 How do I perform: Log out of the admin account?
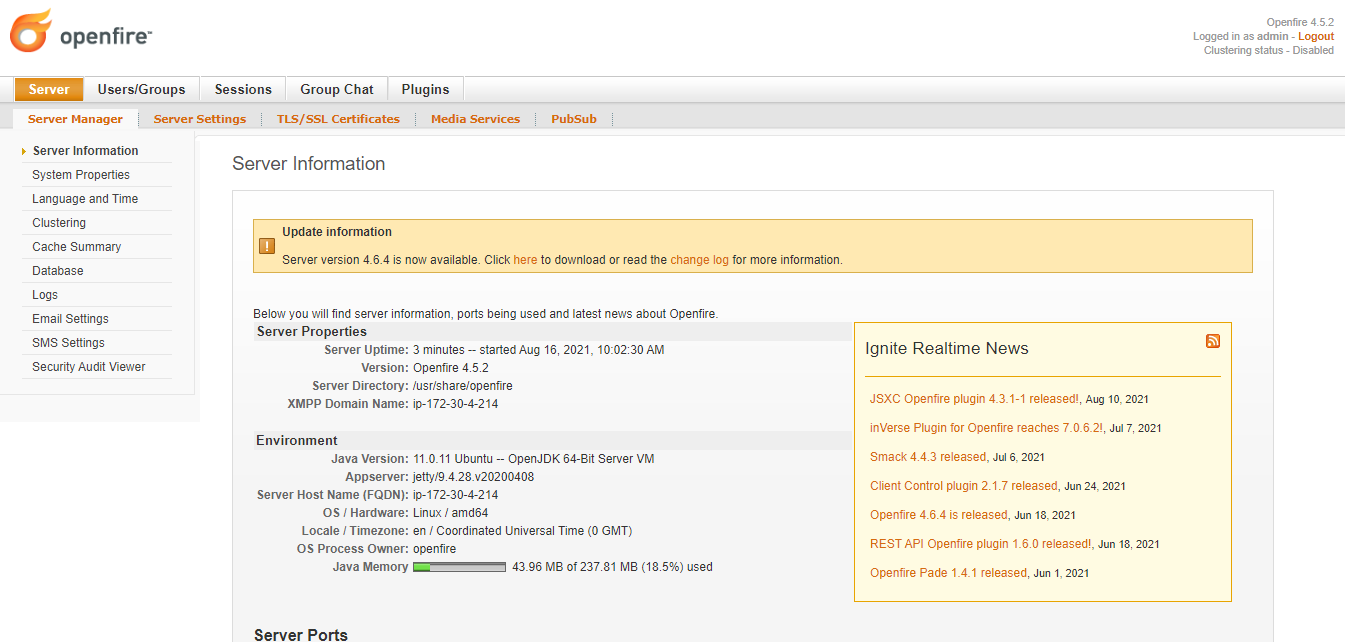pos(1315,36)
